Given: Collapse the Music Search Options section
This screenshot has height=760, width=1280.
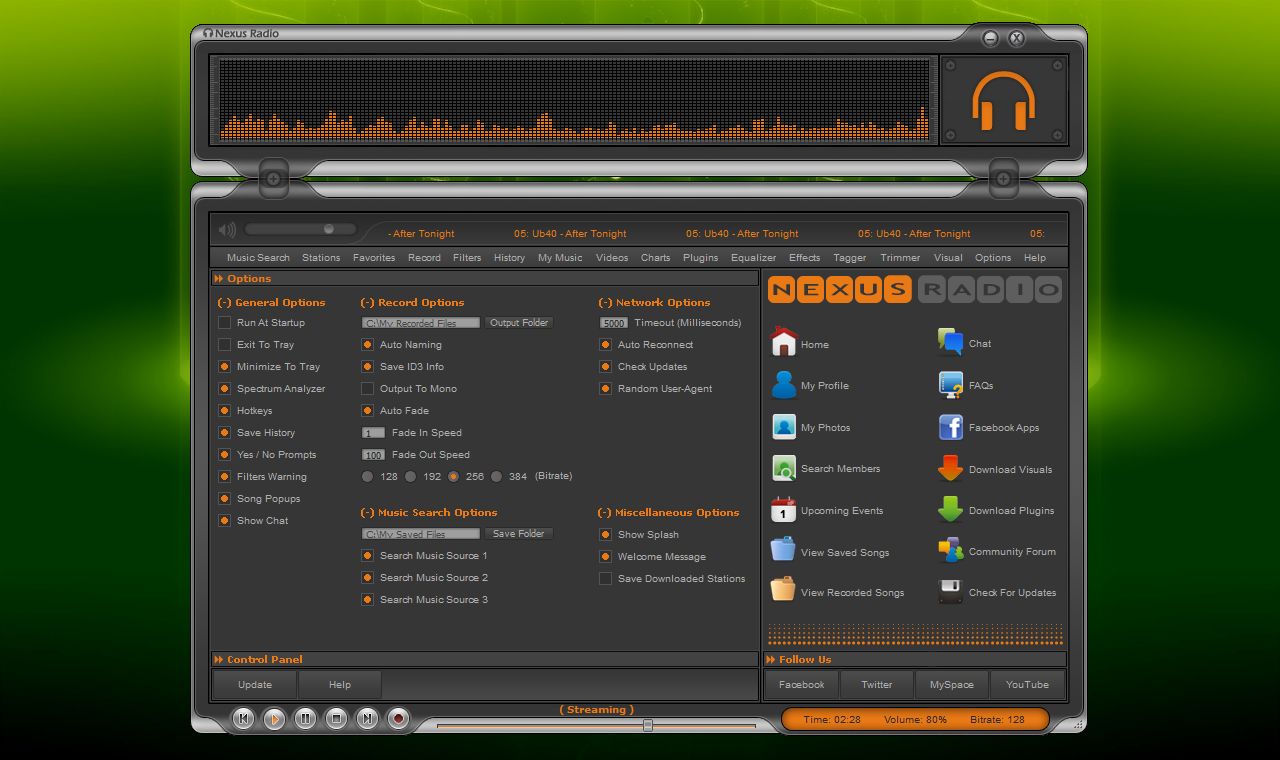Looking at the screenshot, I should (368, 512).
